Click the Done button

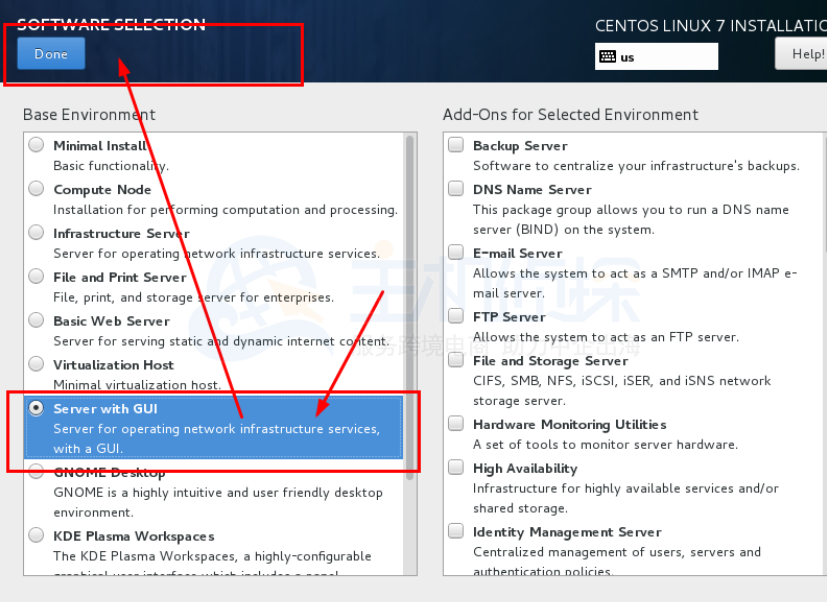(51, 53)
